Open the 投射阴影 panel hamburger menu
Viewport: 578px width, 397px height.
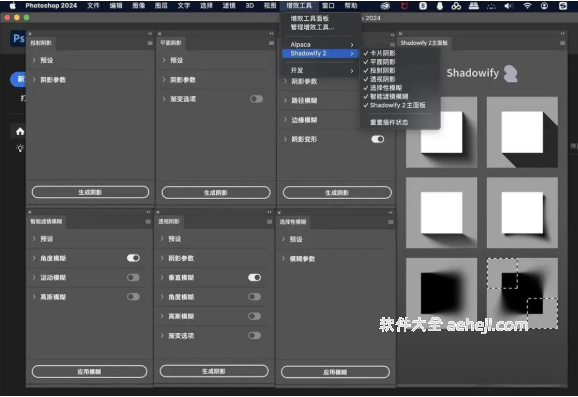pos(150,43)
